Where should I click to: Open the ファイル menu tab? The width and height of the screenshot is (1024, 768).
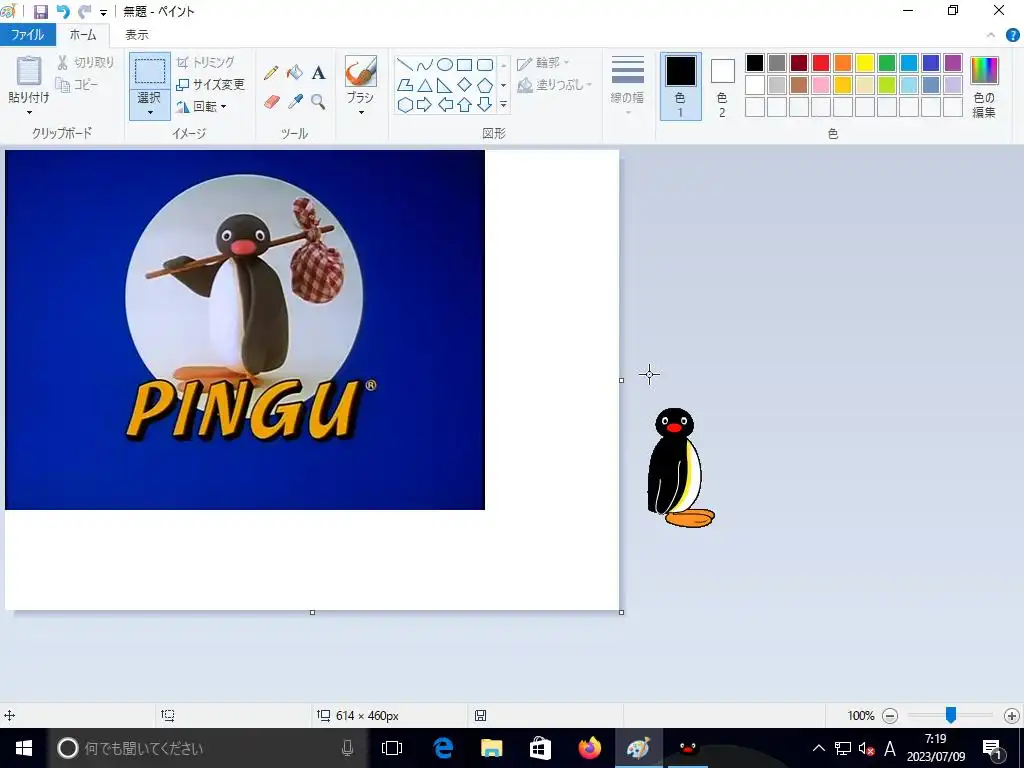click(27, 35)
